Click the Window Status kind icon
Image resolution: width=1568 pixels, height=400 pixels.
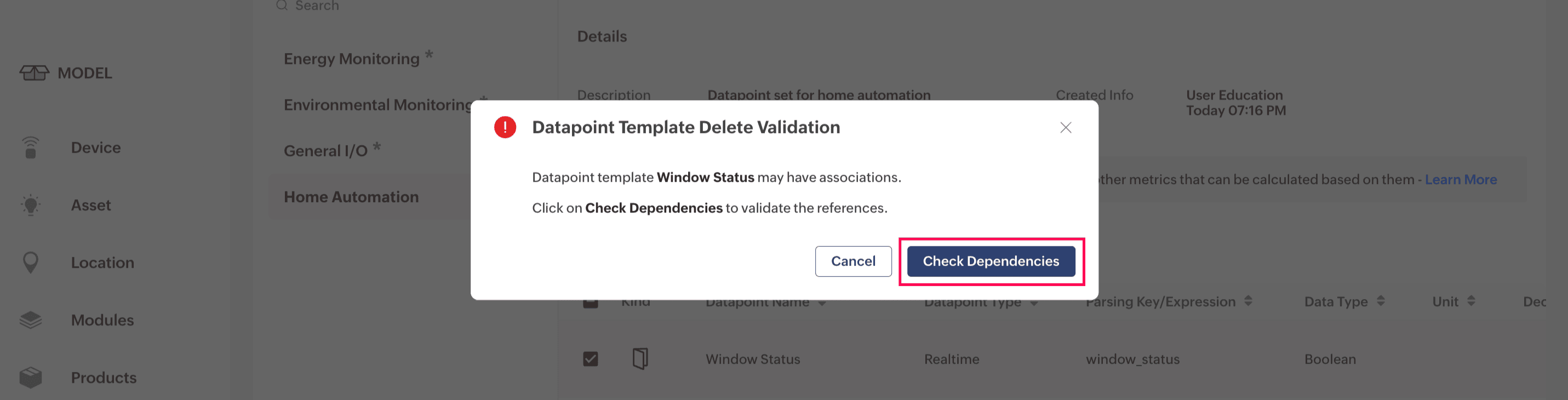[640, 358]
